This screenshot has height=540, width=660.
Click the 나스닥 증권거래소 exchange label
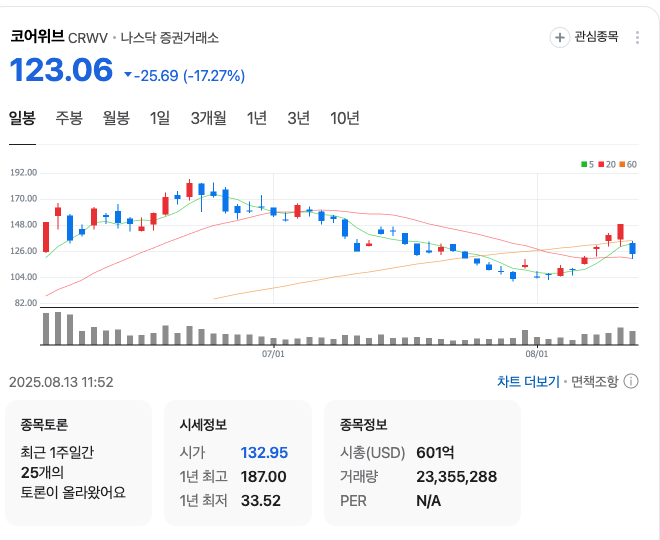170,38
